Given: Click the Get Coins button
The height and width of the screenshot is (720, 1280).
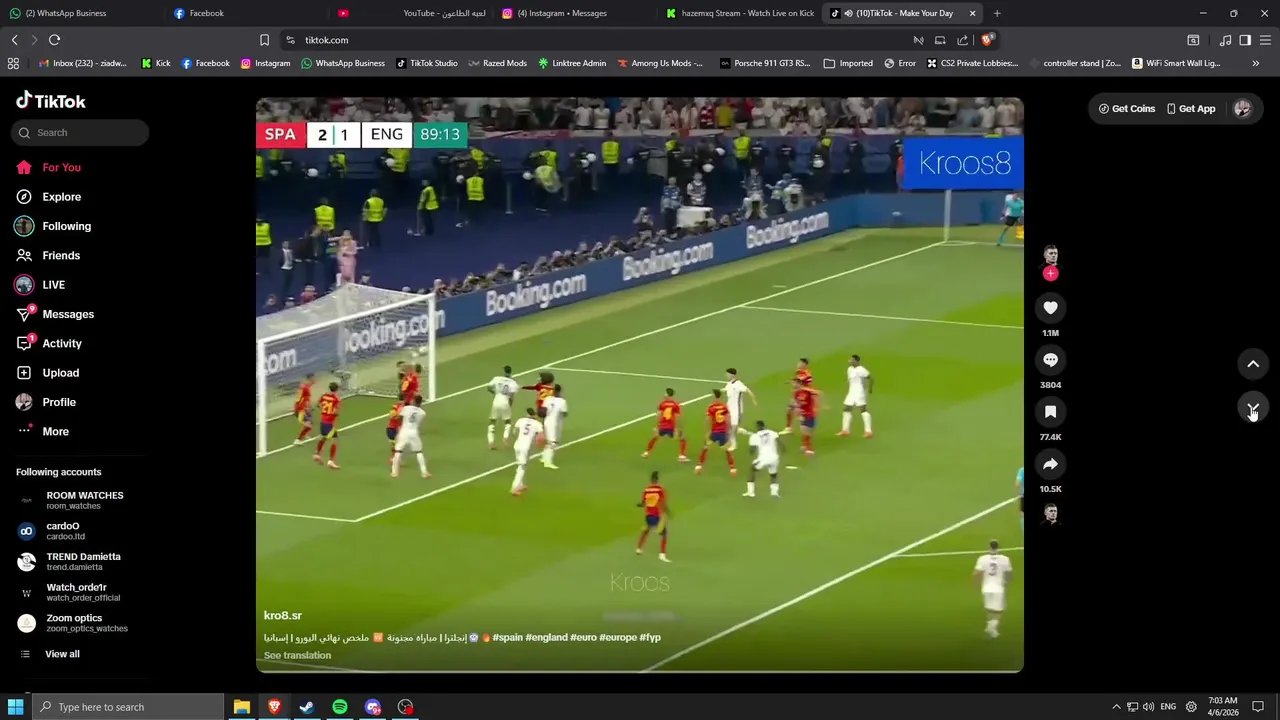Looking at the screenshot, I should [1127, 109].
